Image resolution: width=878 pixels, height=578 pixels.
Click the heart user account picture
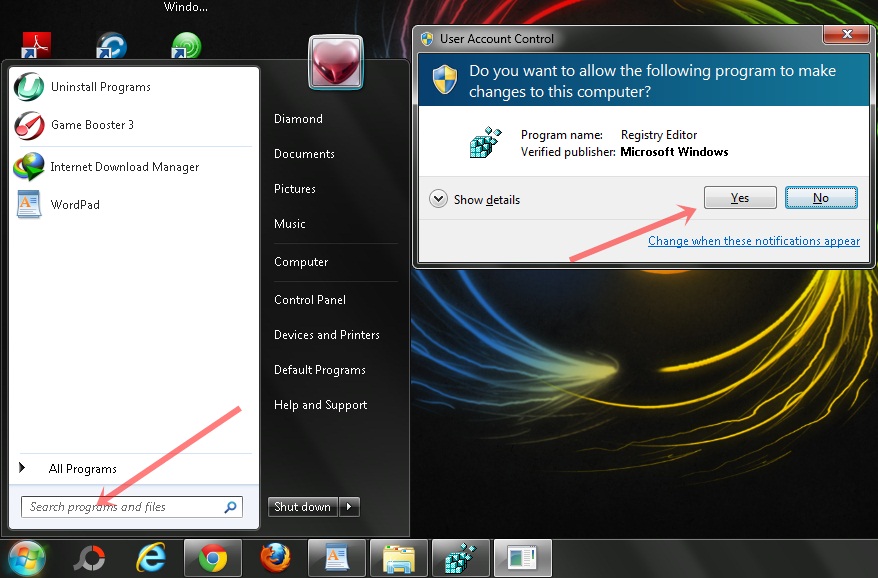click(x=335, y=62)
